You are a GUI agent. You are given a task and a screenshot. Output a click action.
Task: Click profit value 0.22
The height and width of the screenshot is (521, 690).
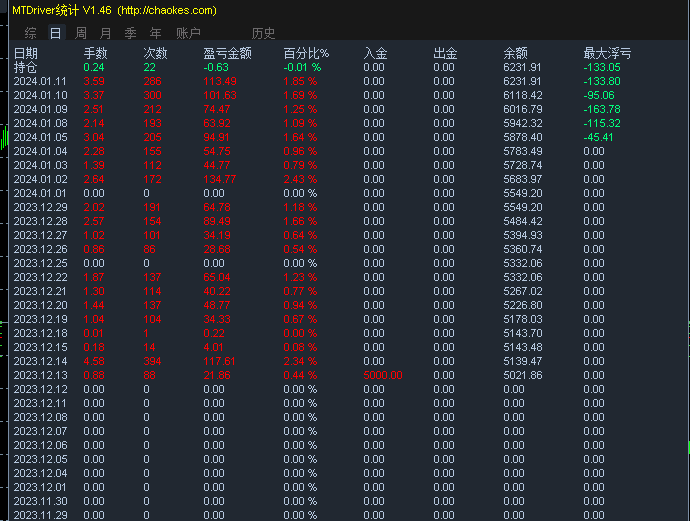[x=214, y=334]
